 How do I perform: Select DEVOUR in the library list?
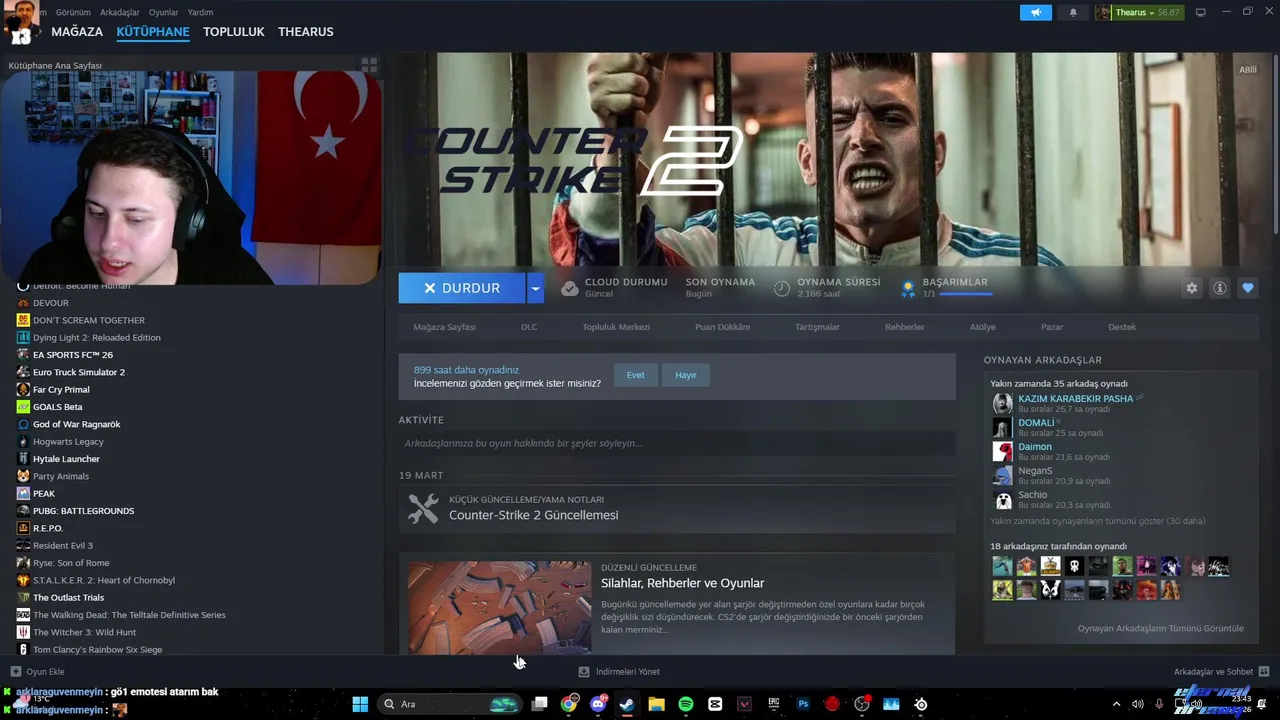[x=50, y=303]
